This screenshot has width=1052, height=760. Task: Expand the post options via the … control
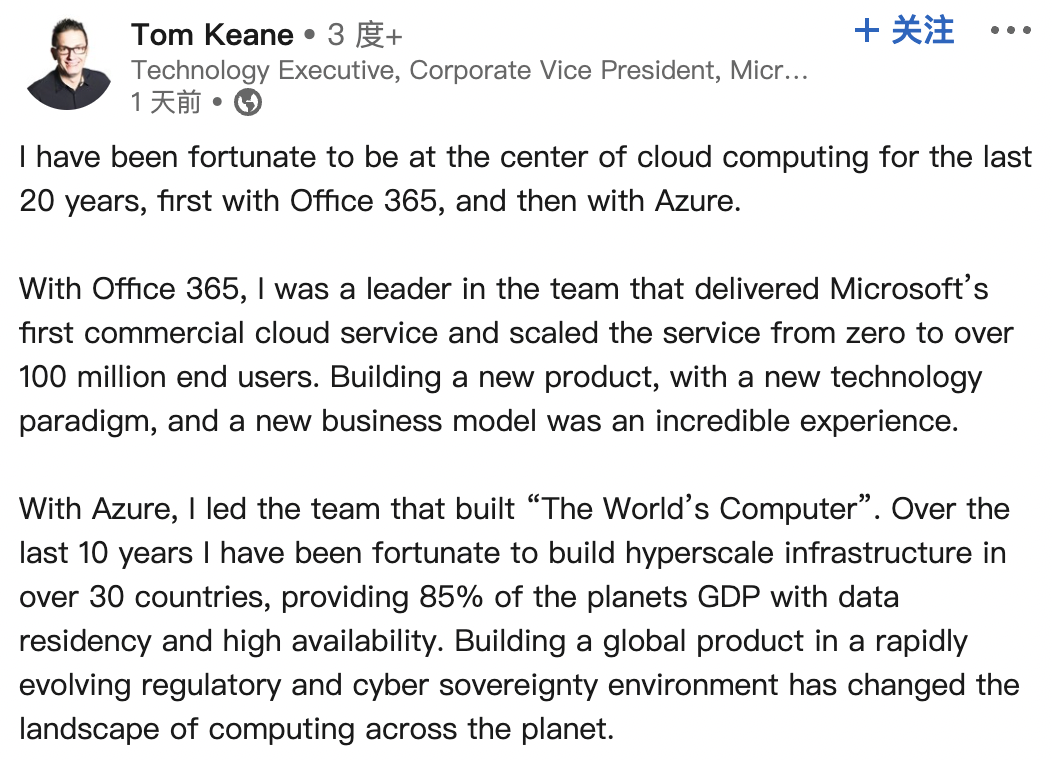click(x=1013, y=32)
